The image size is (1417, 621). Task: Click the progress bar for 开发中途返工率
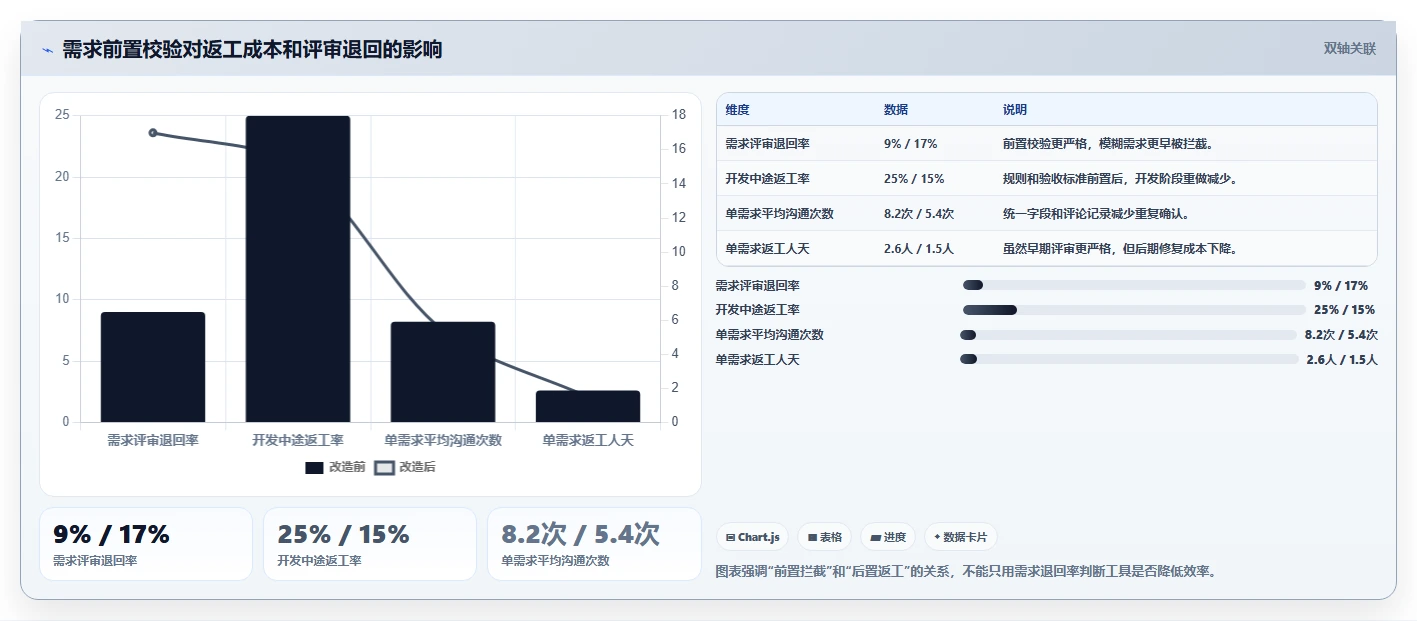[1134, 310]
